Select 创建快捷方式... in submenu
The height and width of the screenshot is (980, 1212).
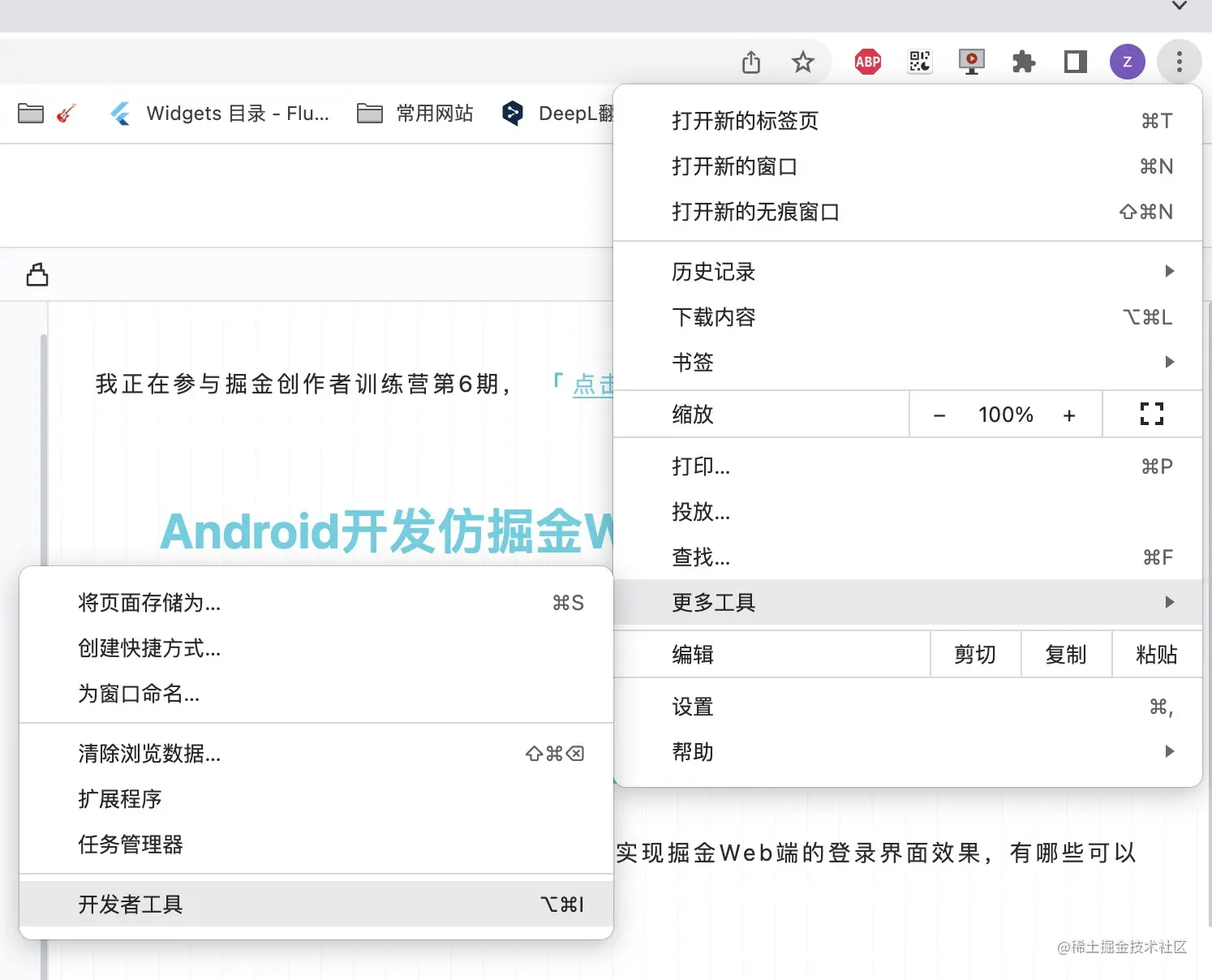[316, 648]
